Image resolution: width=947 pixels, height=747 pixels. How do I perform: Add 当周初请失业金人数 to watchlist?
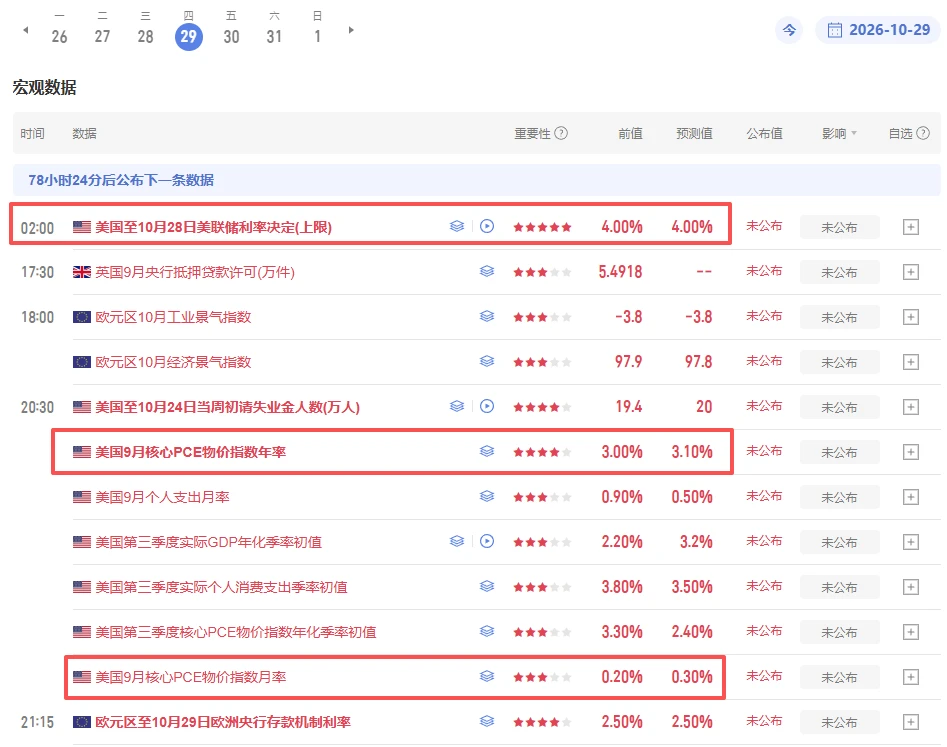911,407
